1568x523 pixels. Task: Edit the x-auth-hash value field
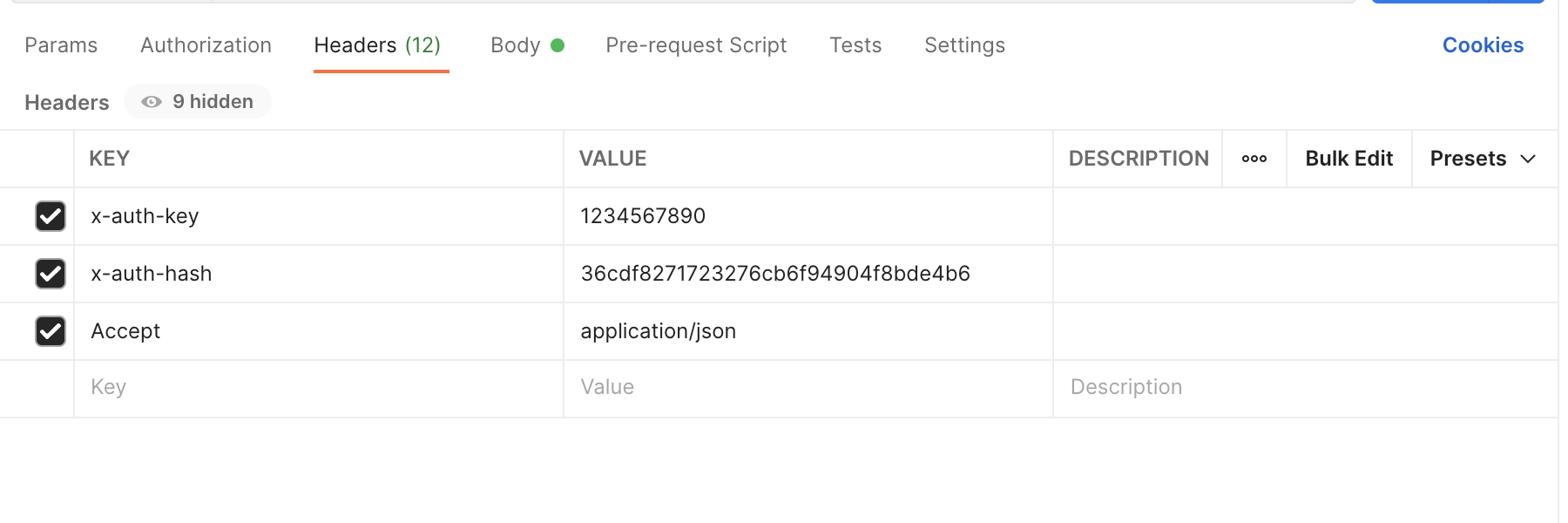pyautogui.click(x=775, y=274)
